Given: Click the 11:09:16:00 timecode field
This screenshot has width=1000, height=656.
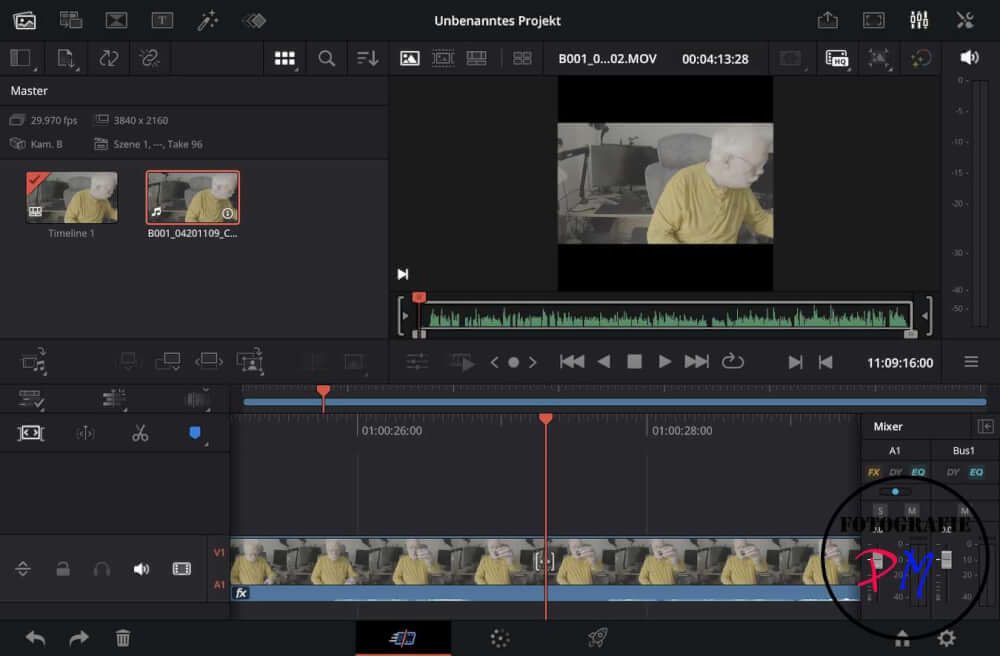Looking at the screenshot, I should [x=900, y=363].
